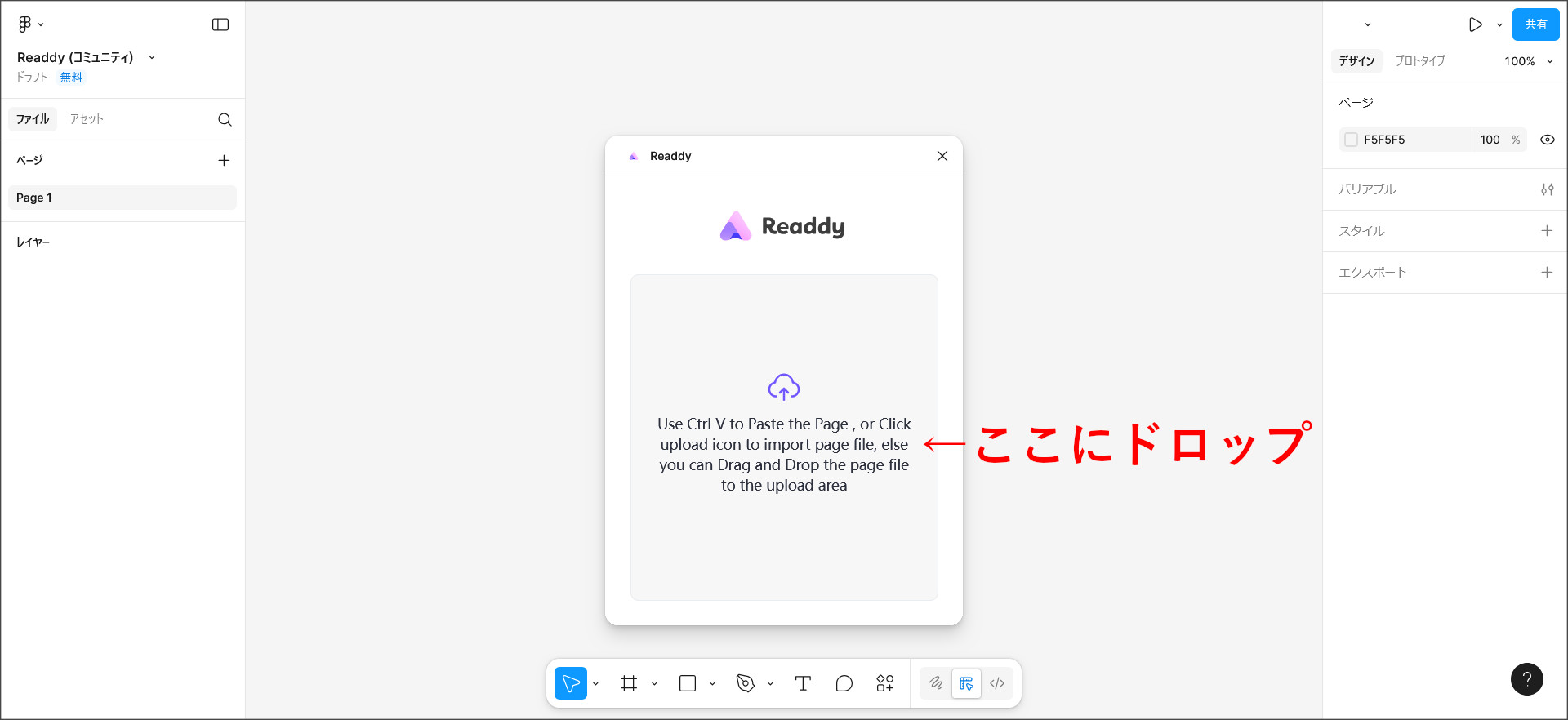Click the cloud upload icon

pyautogui.click(x=783, y=387)
